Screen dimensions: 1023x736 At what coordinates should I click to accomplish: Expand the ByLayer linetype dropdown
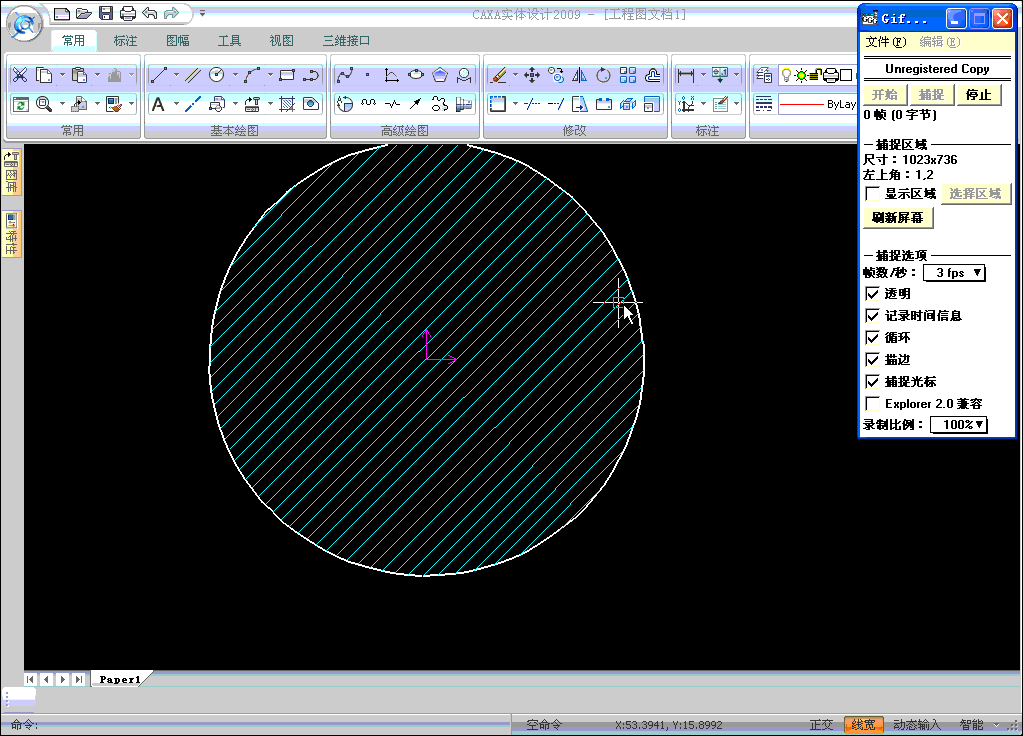816,104
